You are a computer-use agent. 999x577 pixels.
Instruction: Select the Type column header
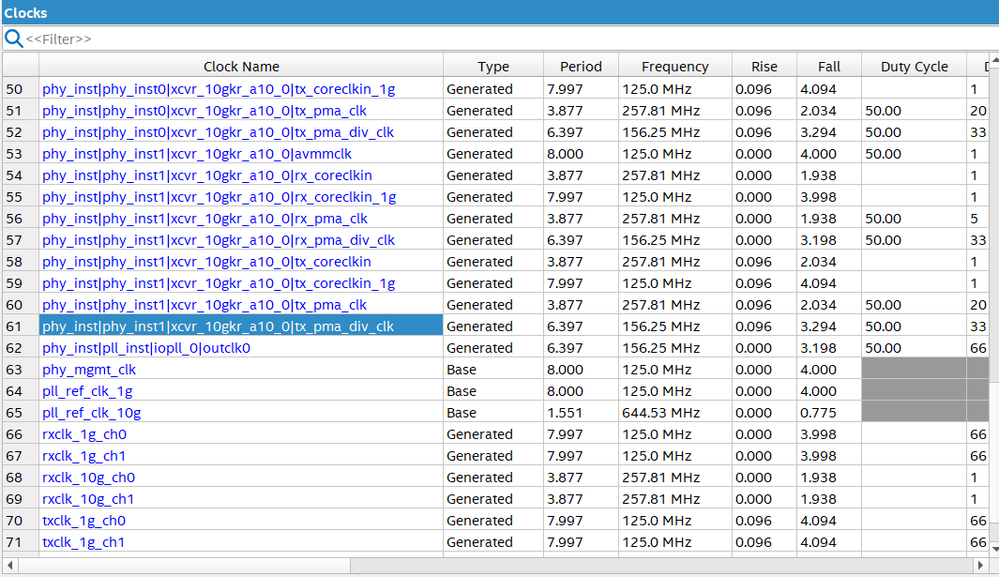click(x=493, y=67)
